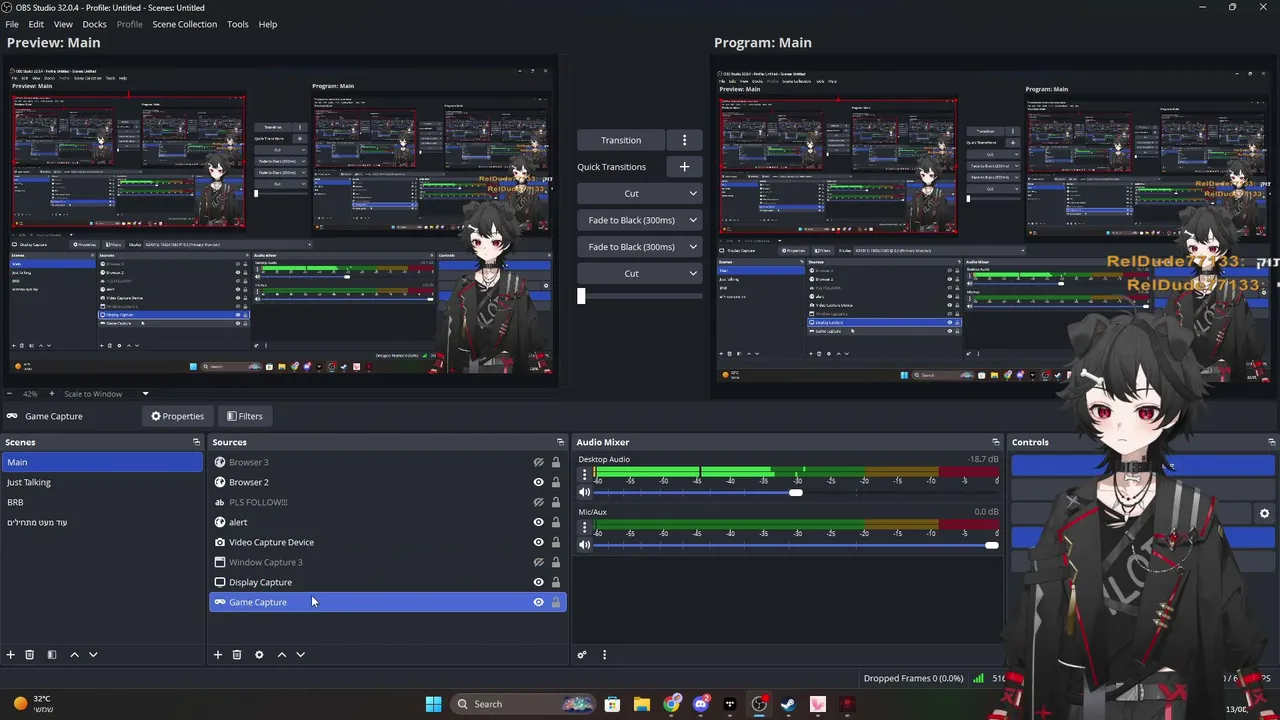Toggle visibility of Browser 3 source
Viewport: 1280px width, 720px height.
(x=538, y=462)
